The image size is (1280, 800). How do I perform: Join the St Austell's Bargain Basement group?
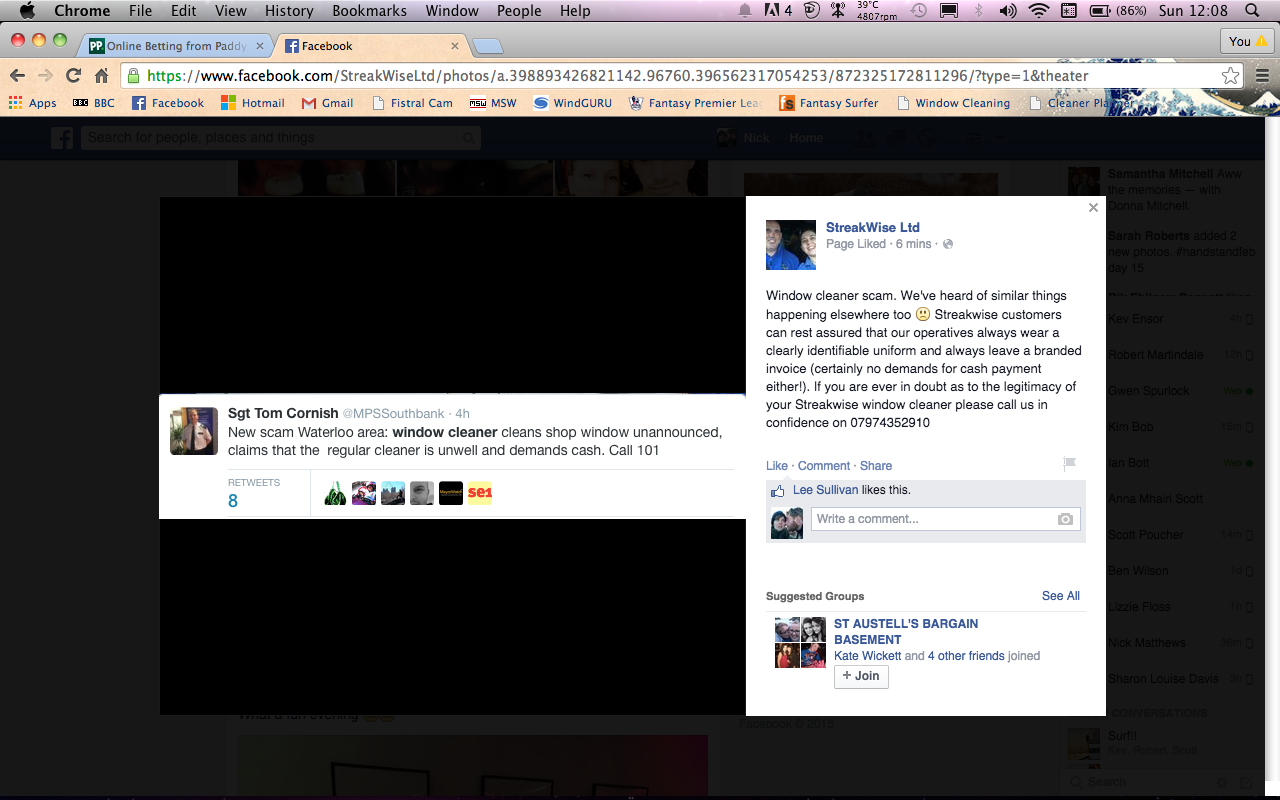pyautogui.click(x=861, y=676)
